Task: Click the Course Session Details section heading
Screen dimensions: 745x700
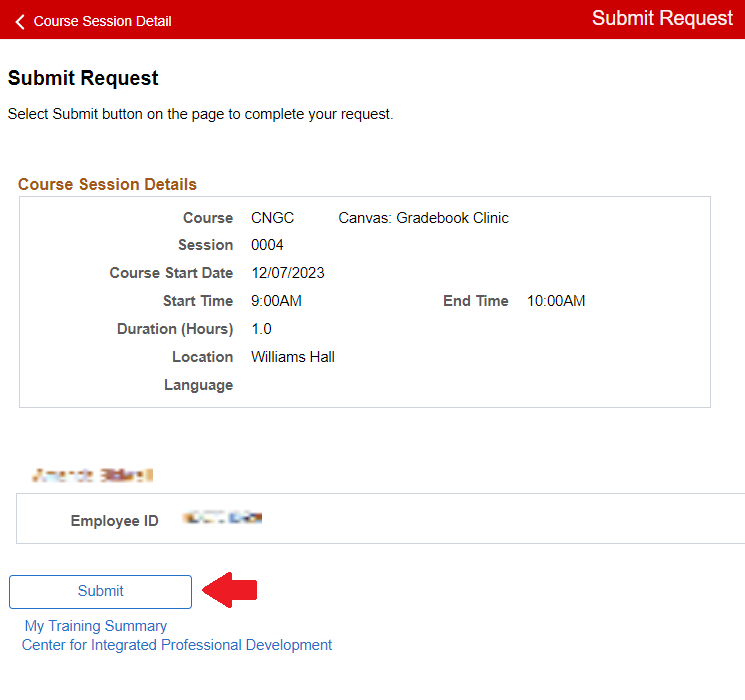Action: click(x=107, y=184)
